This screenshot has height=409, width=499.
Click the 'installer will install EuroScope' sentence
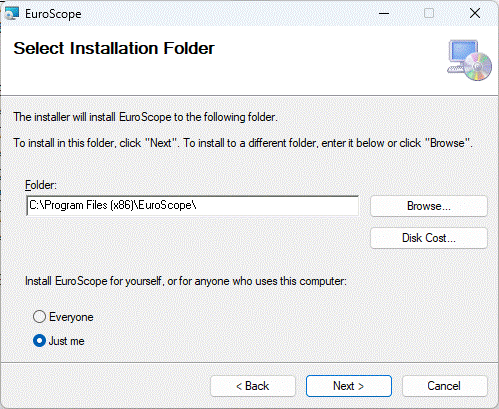[145, 117]
